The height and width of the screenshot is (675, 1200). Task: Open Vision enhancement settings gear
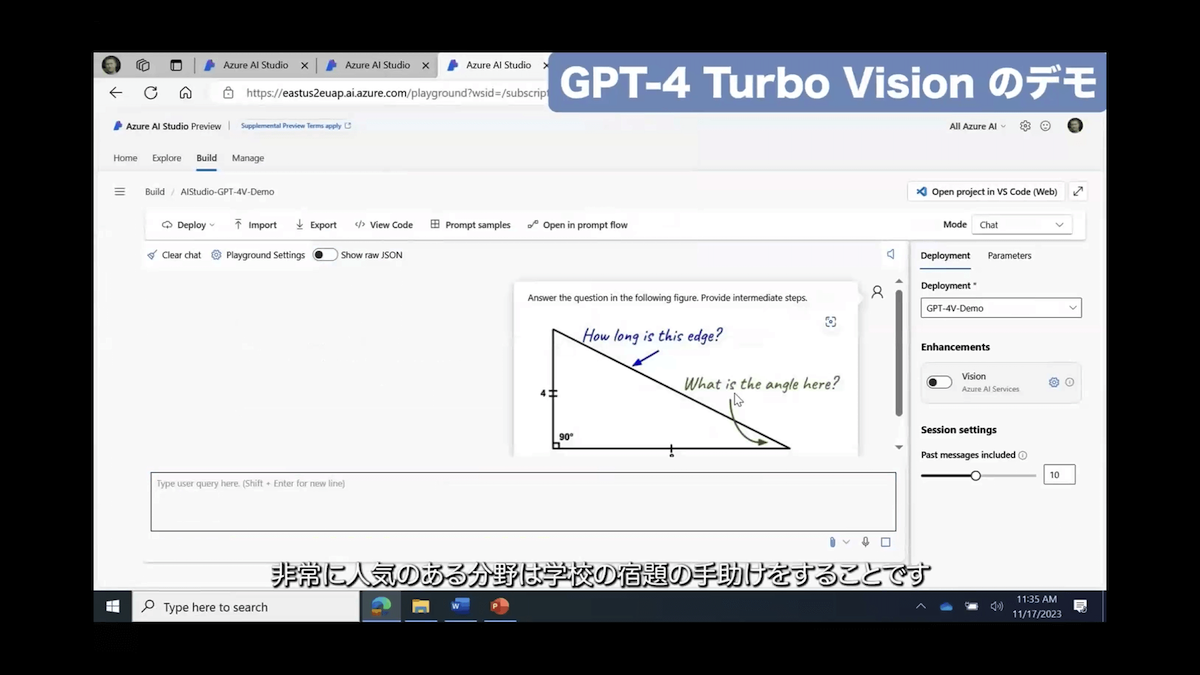coord(1054,382)
